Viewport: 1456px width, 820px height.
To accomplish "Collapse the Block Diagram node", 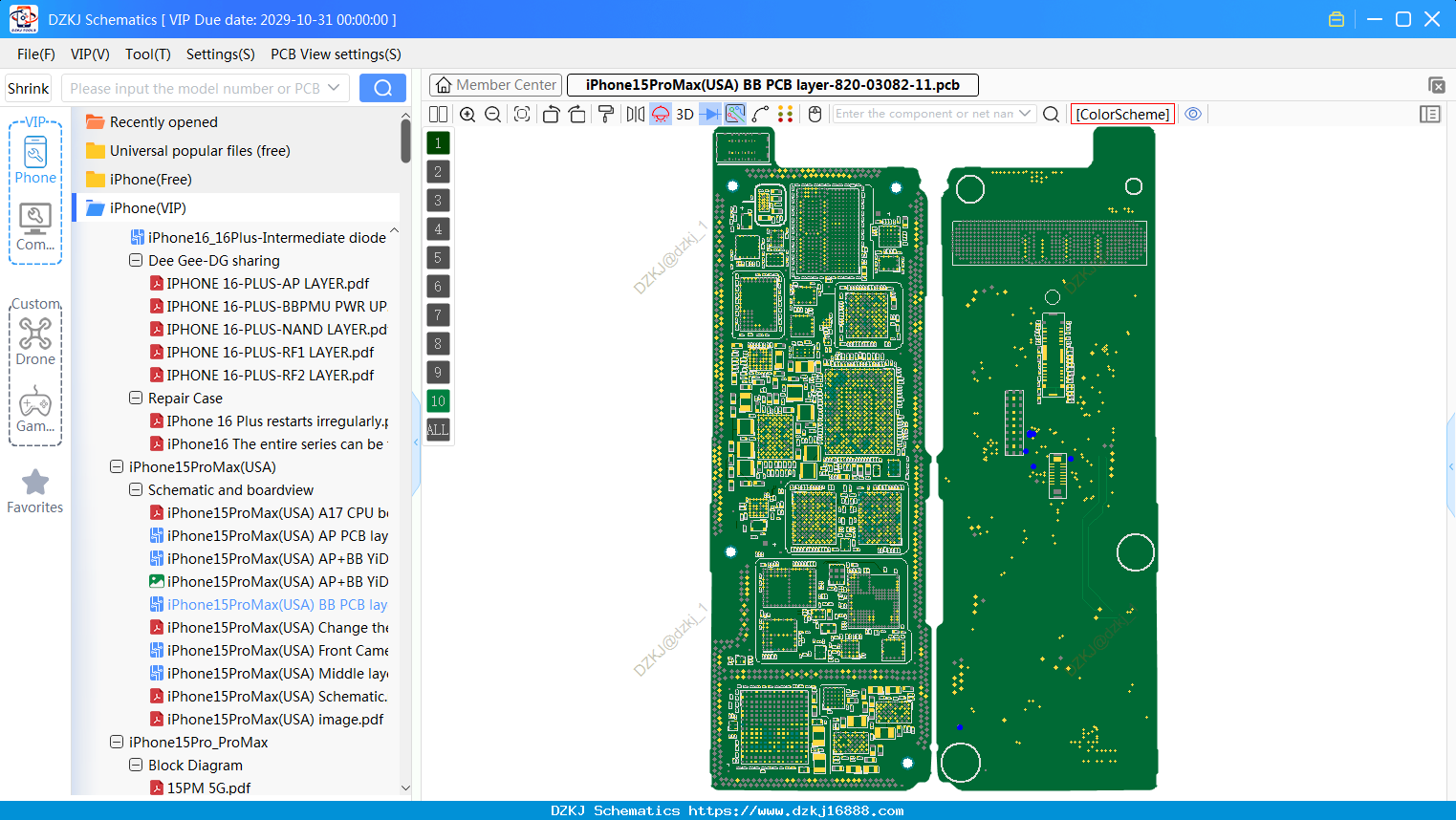I will (136, 765).
